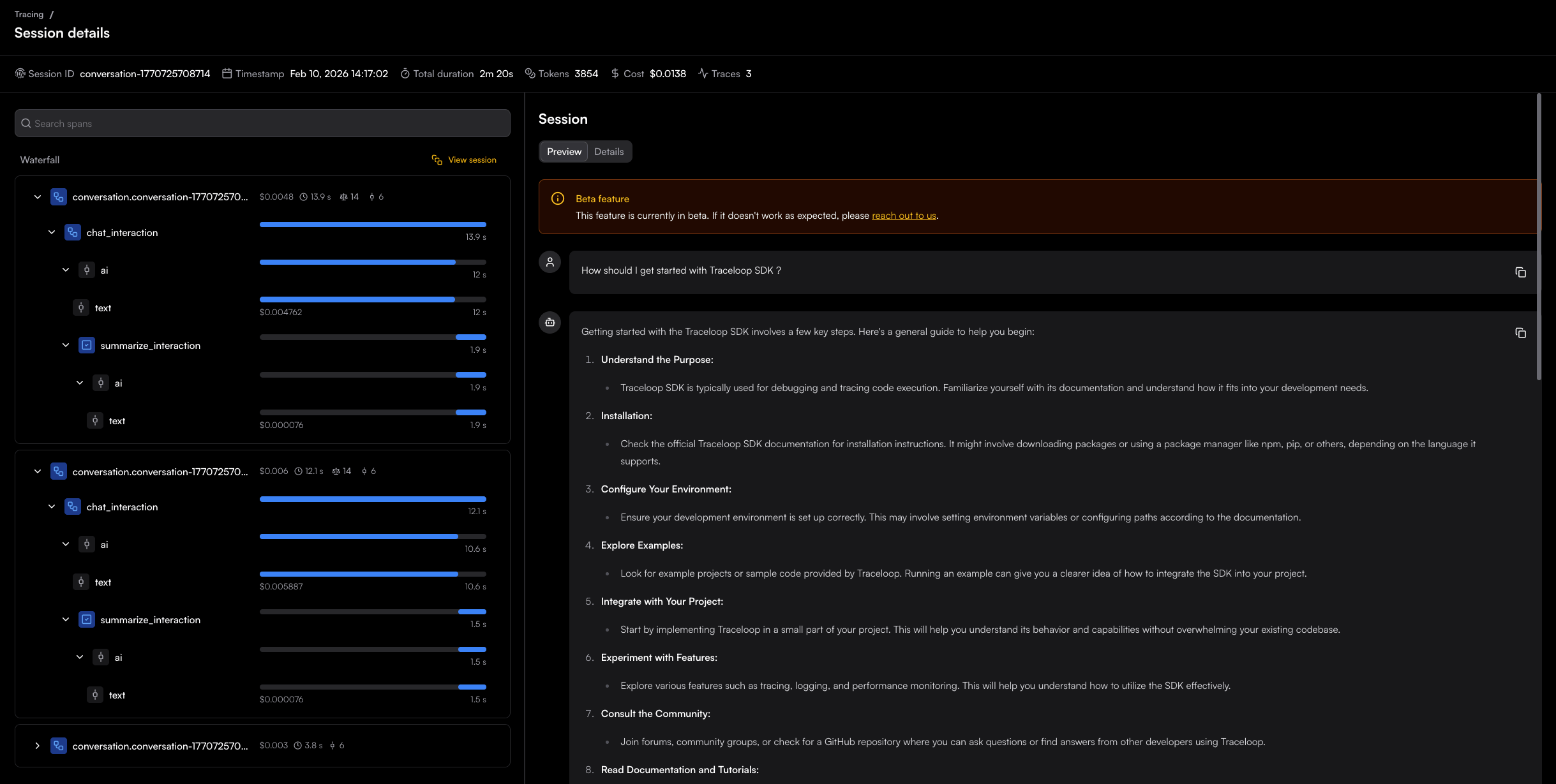Click the robot assistant avatar icon
The image size is (1556, 784).
(550, 323)
